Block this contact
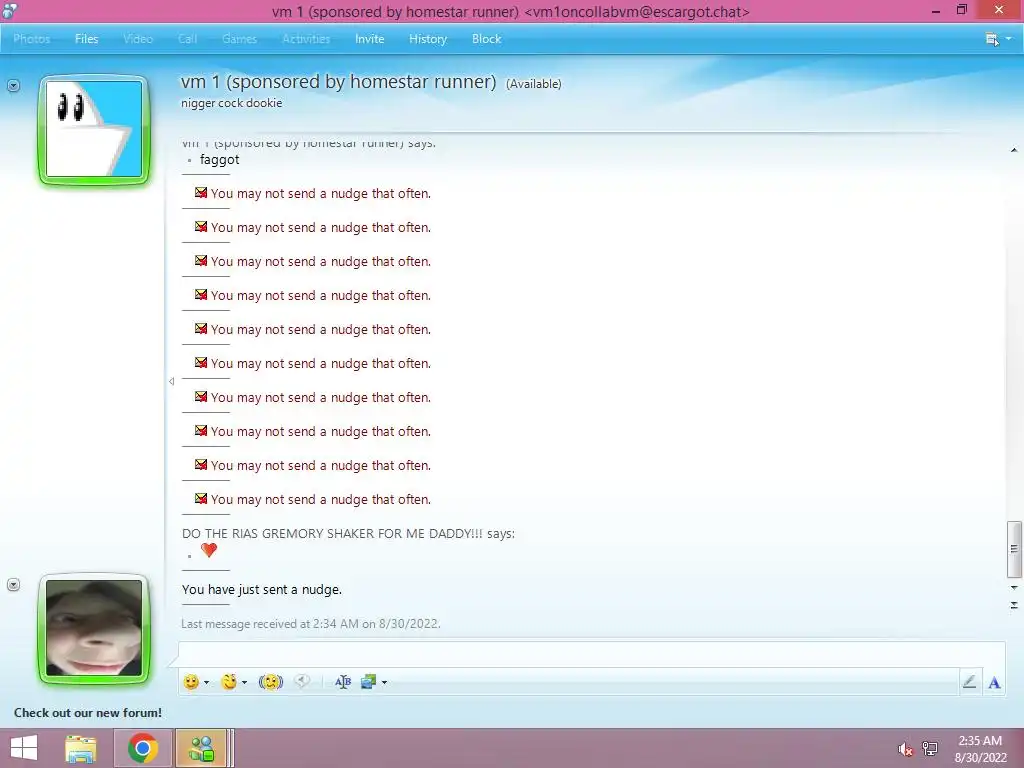1024x768 pixels. pos(487,39)
